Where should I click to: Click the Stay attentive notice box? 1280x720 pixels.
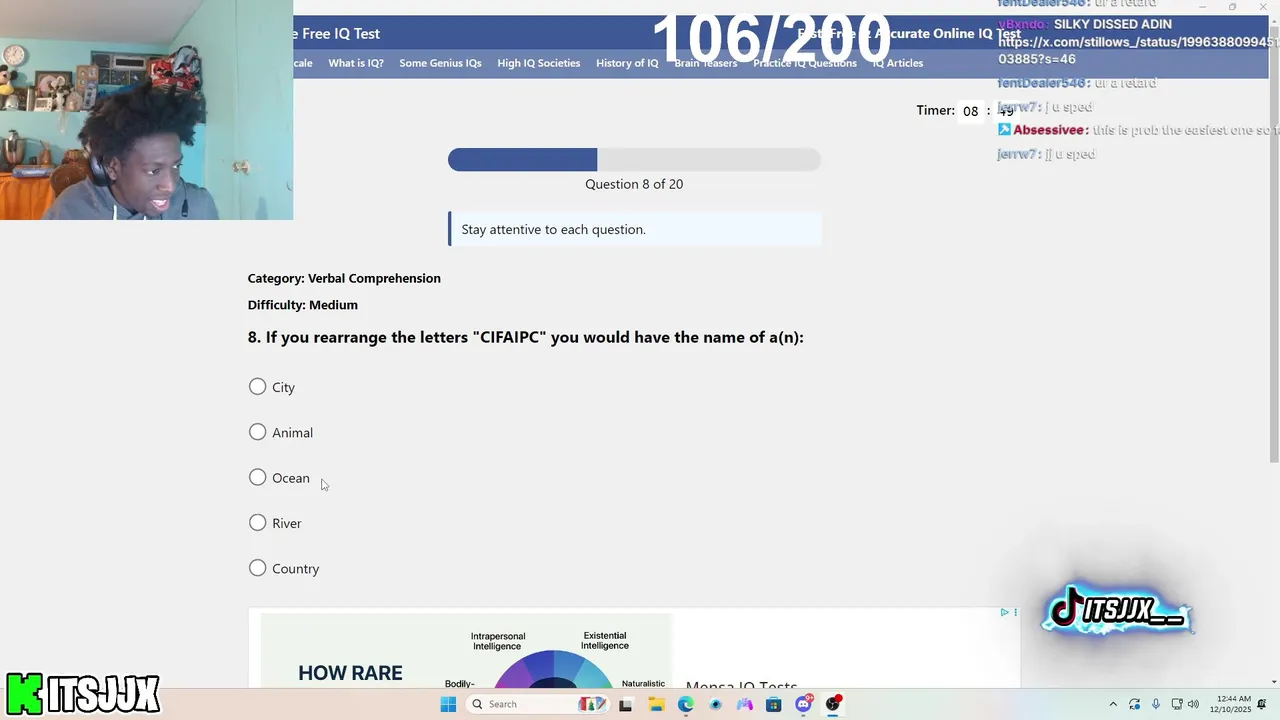pos(635,229)
